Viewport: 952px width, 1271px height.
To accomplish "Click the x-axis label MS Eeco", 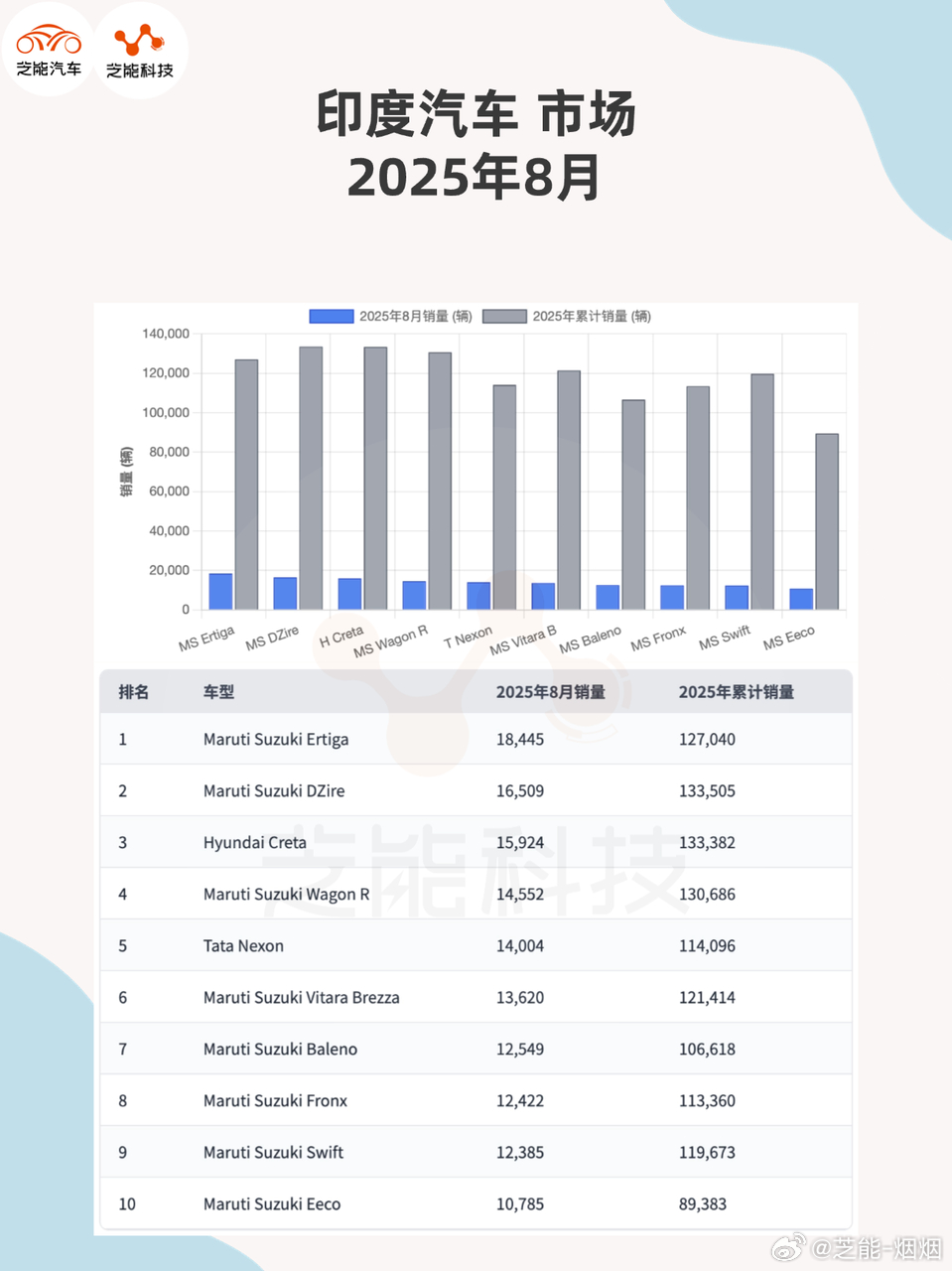I will tap(789, 637).
